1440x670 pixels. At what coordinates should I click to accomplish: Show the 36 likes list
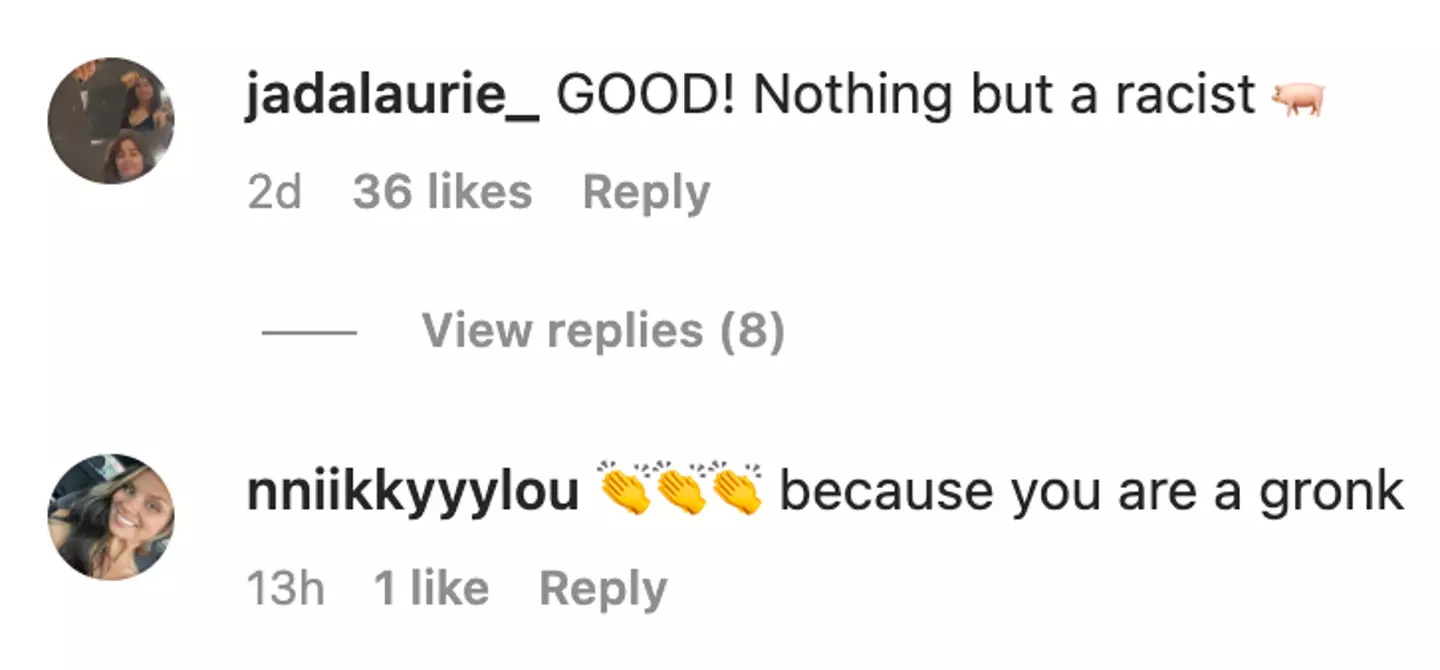click(x=442, y=192)
